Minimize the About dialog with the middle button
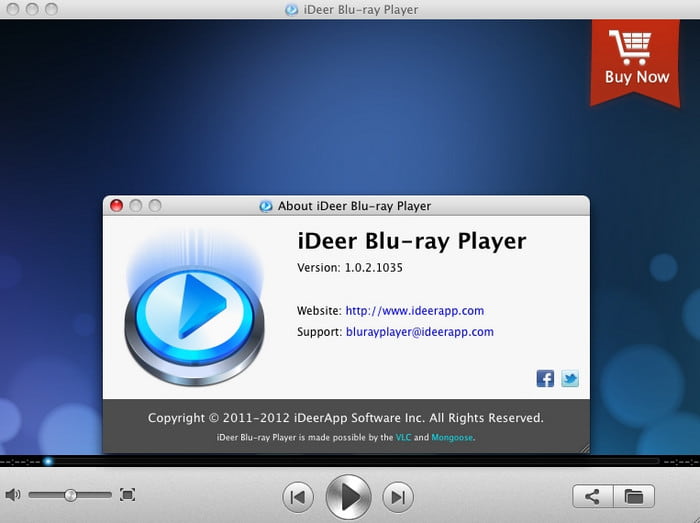Viewport: 700px width, 523px height. (x=136, y=206)
